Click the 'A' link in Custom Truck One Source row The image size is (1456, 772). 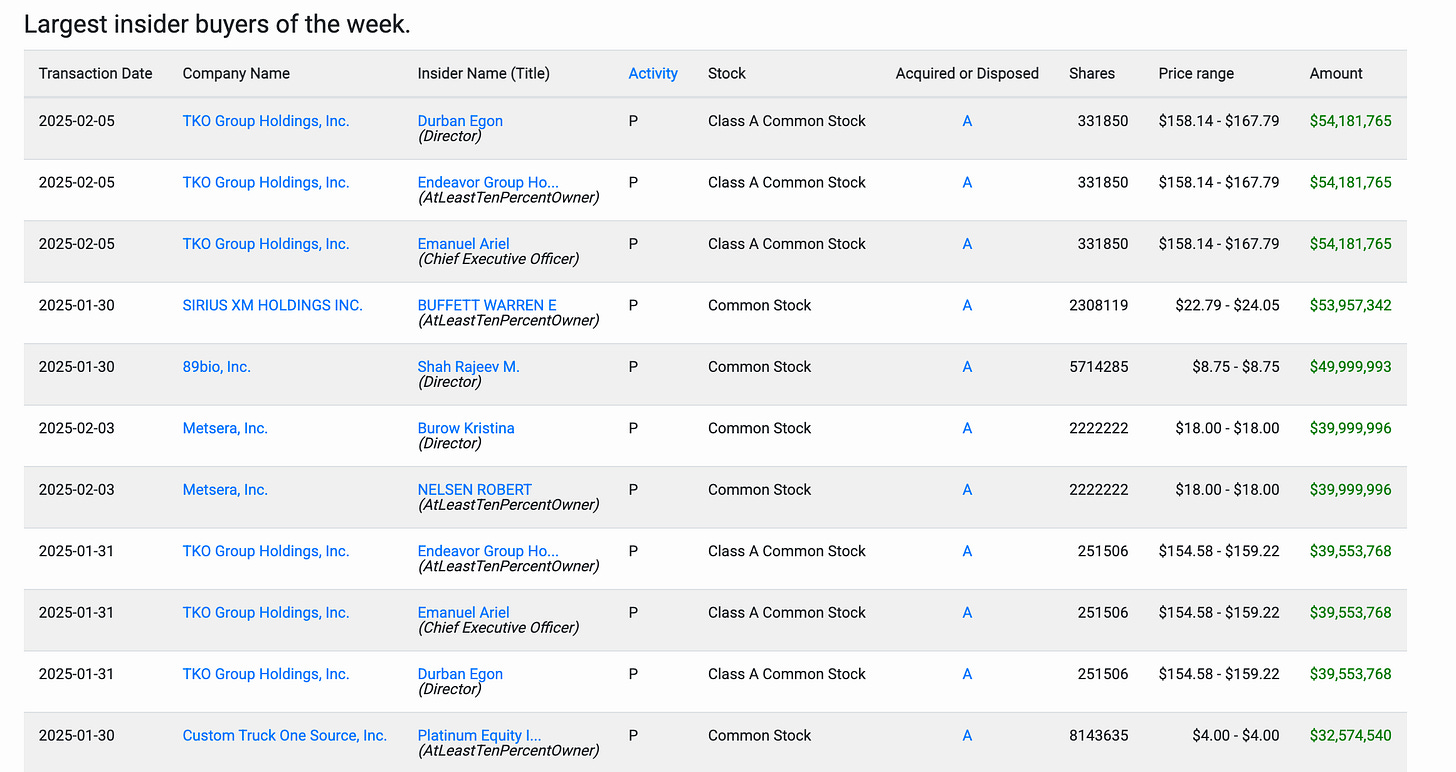[967, 736]
